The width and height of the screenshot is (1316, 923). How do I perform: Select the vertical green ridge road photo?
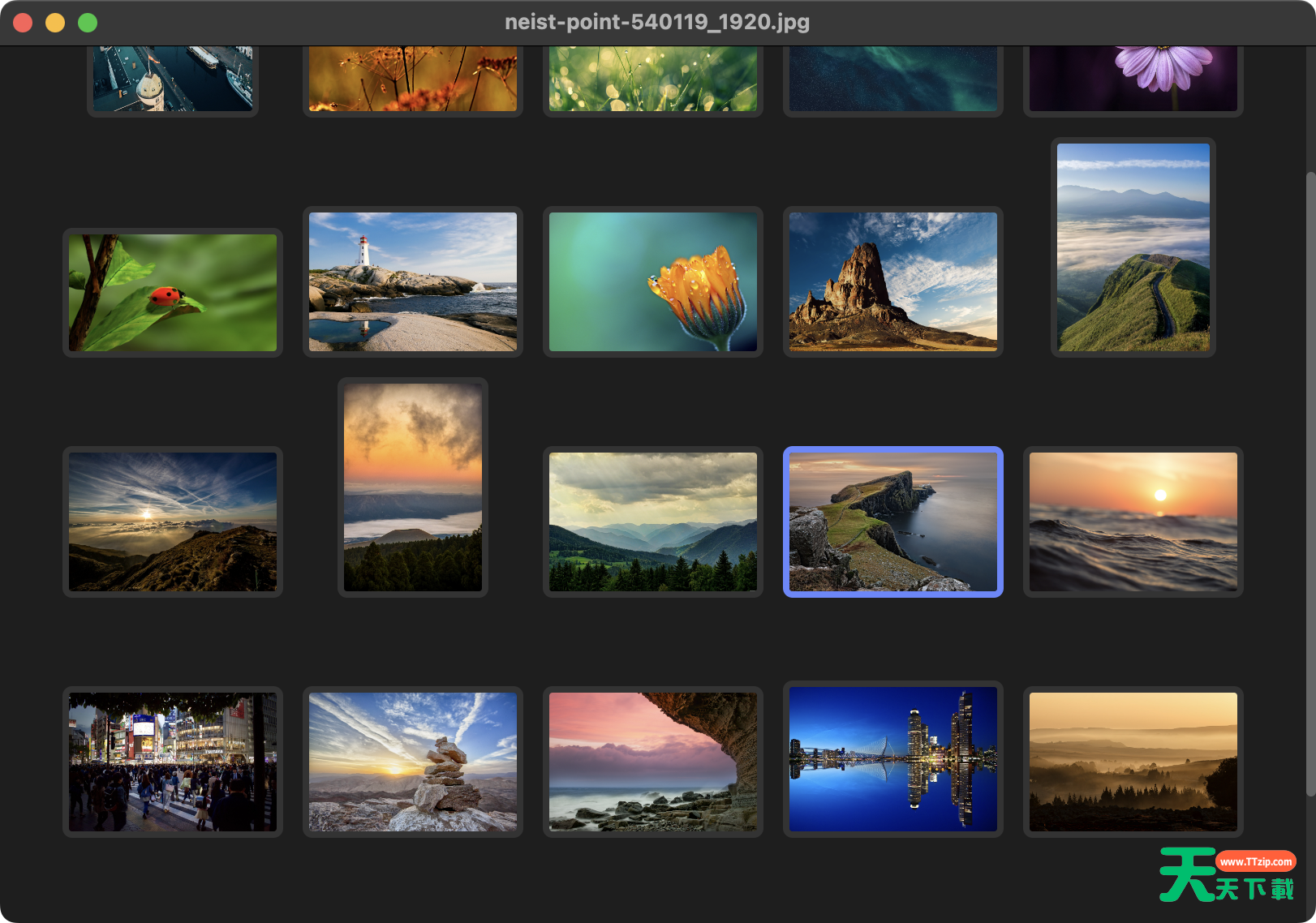point(1133,247)
